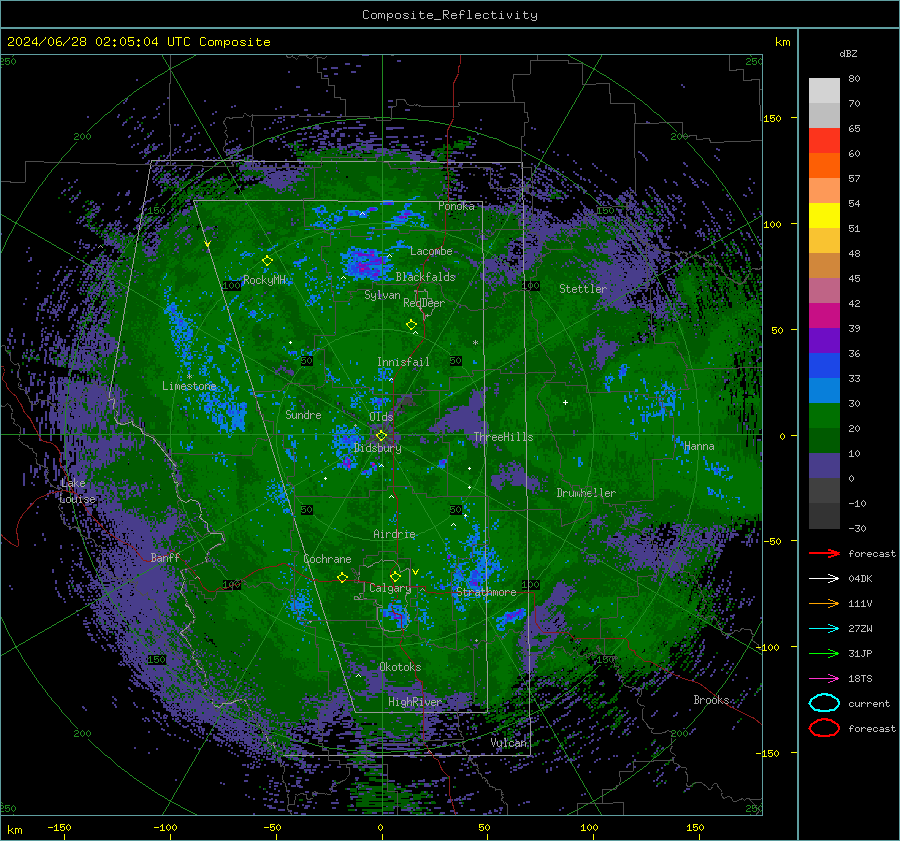The width and height of the screenshot is (900, 841).
Task: Click the dBZ legend heading
Action: 848,53
